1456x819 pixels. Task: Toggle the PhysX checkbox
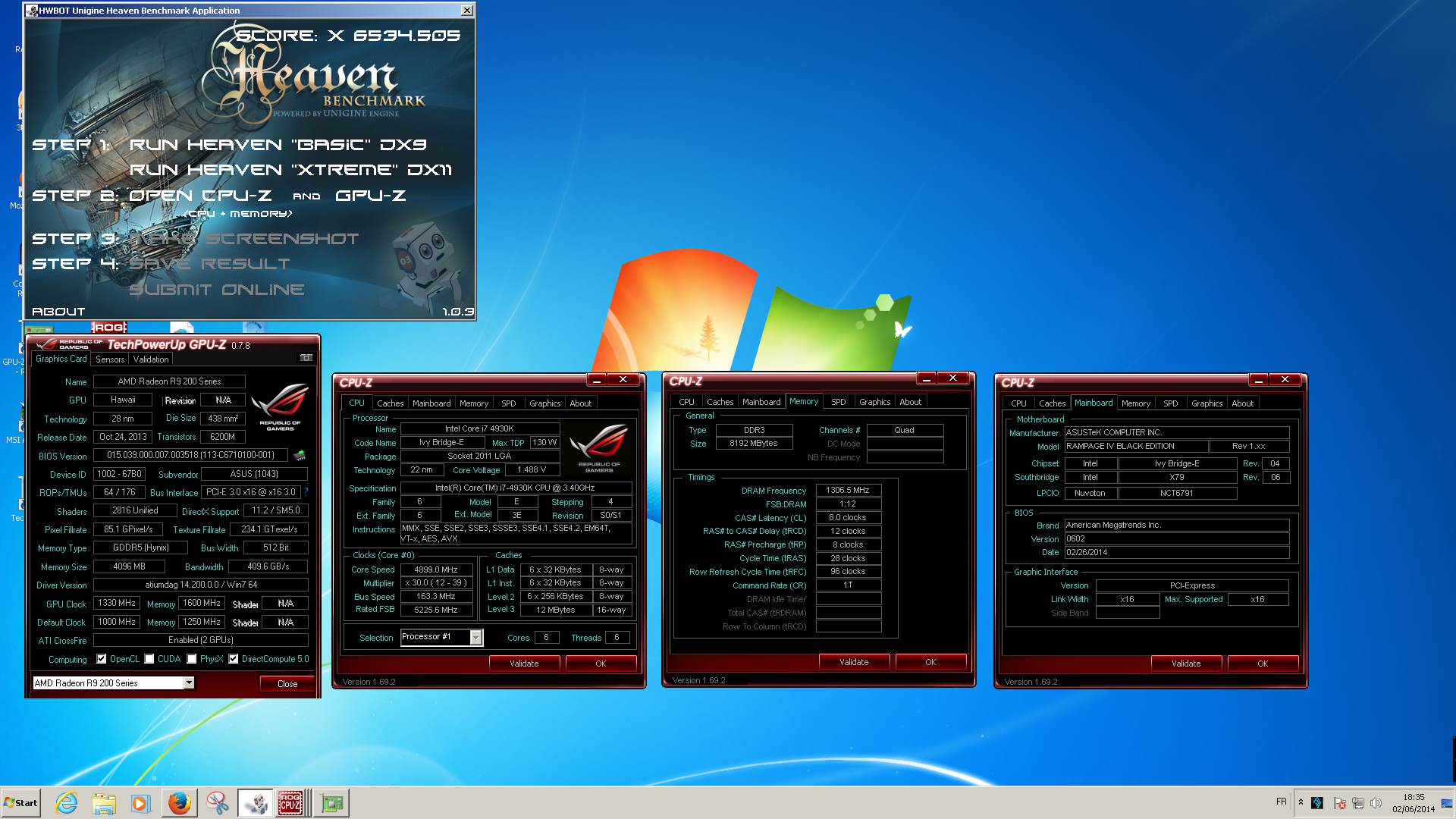click(192, 659)
